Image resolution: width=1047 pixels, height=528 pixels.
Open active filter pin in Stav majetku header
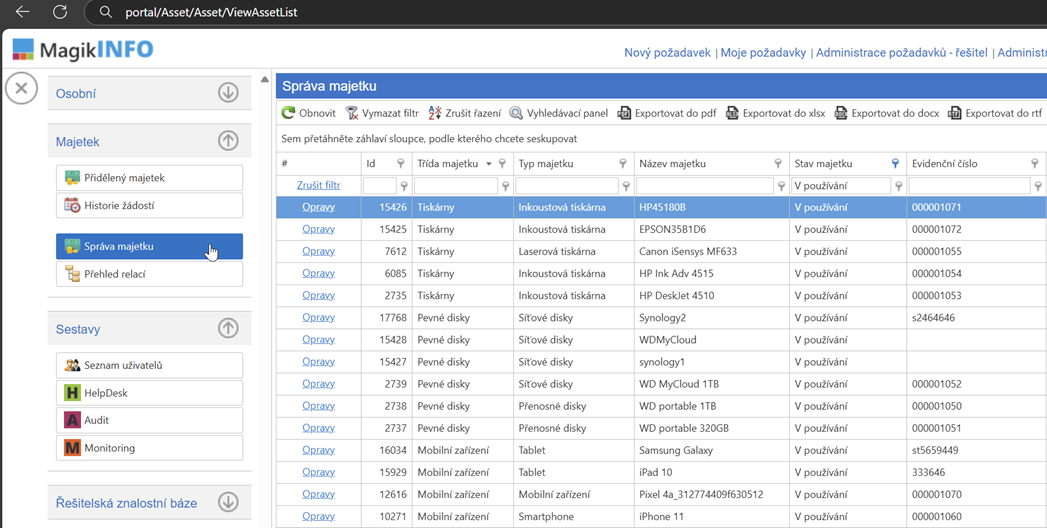[x=895, y=164]
